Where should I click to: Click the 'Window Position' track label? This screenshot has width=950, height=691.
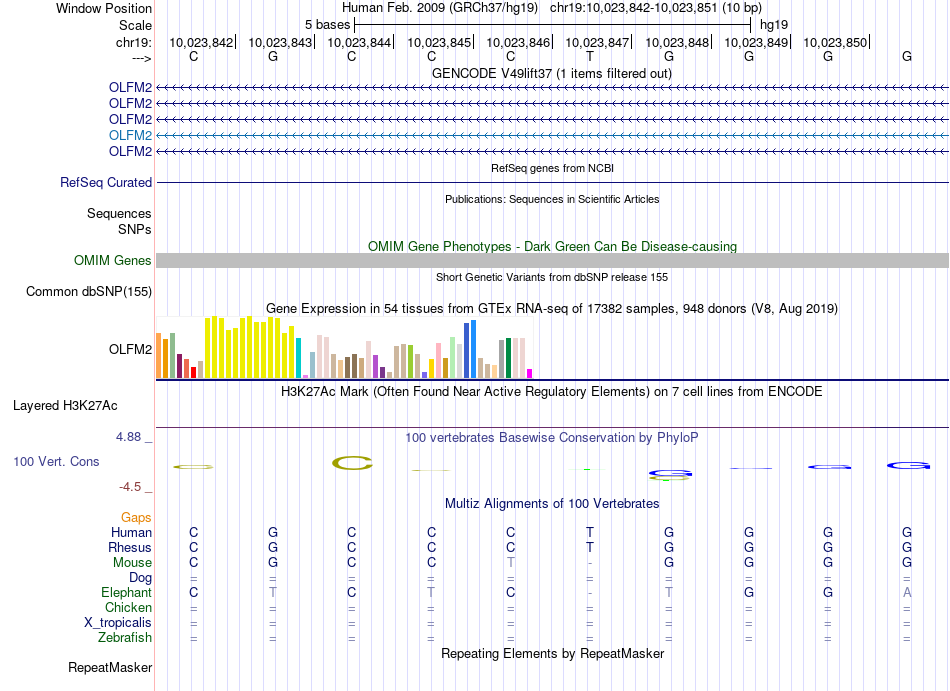(104, 8)
